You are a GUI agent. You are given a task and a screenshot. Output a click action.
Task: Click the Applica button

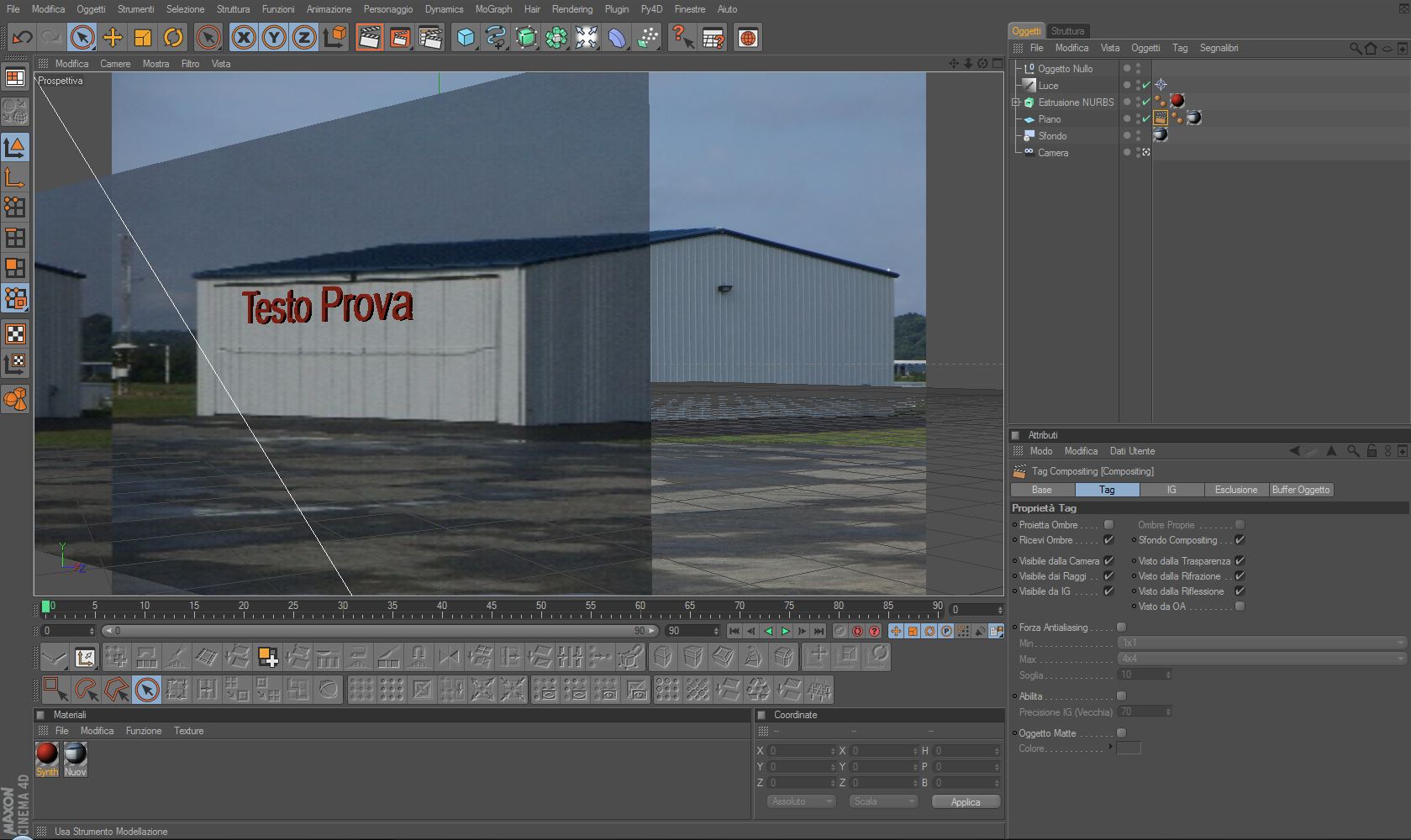[966, 801]
